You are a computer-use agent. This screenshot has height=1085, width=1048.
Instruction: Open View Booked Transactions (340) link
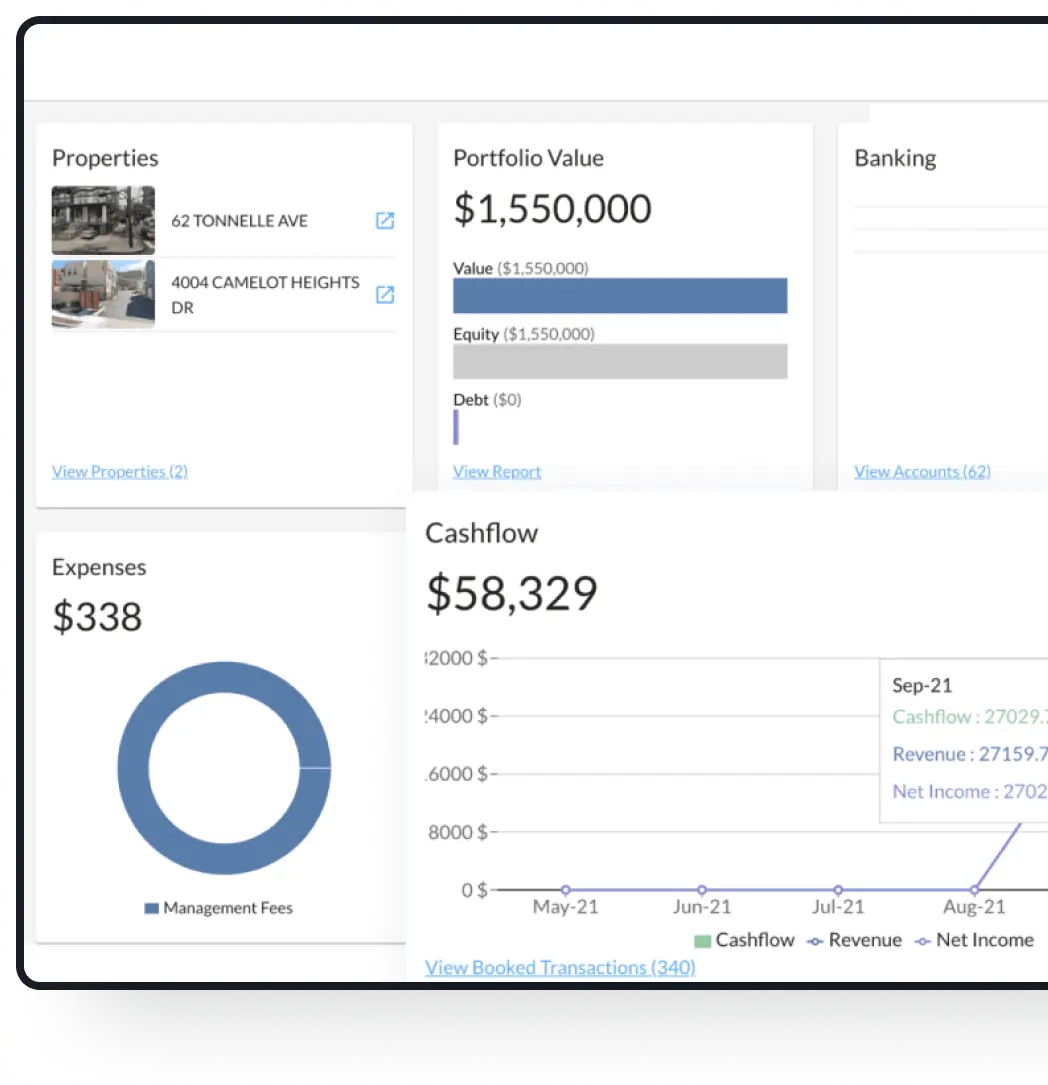559,968
